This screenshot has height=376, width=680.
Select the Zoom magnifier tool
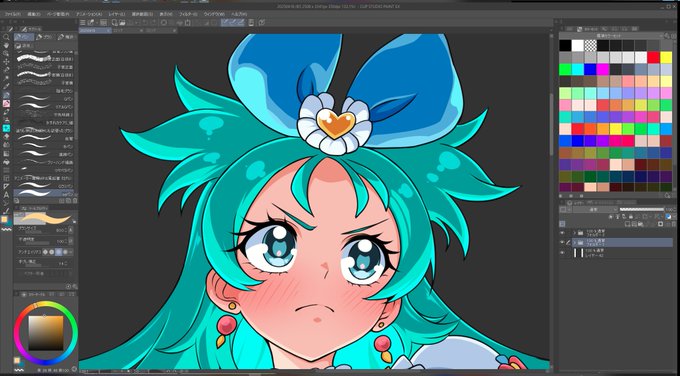[6, 37]
